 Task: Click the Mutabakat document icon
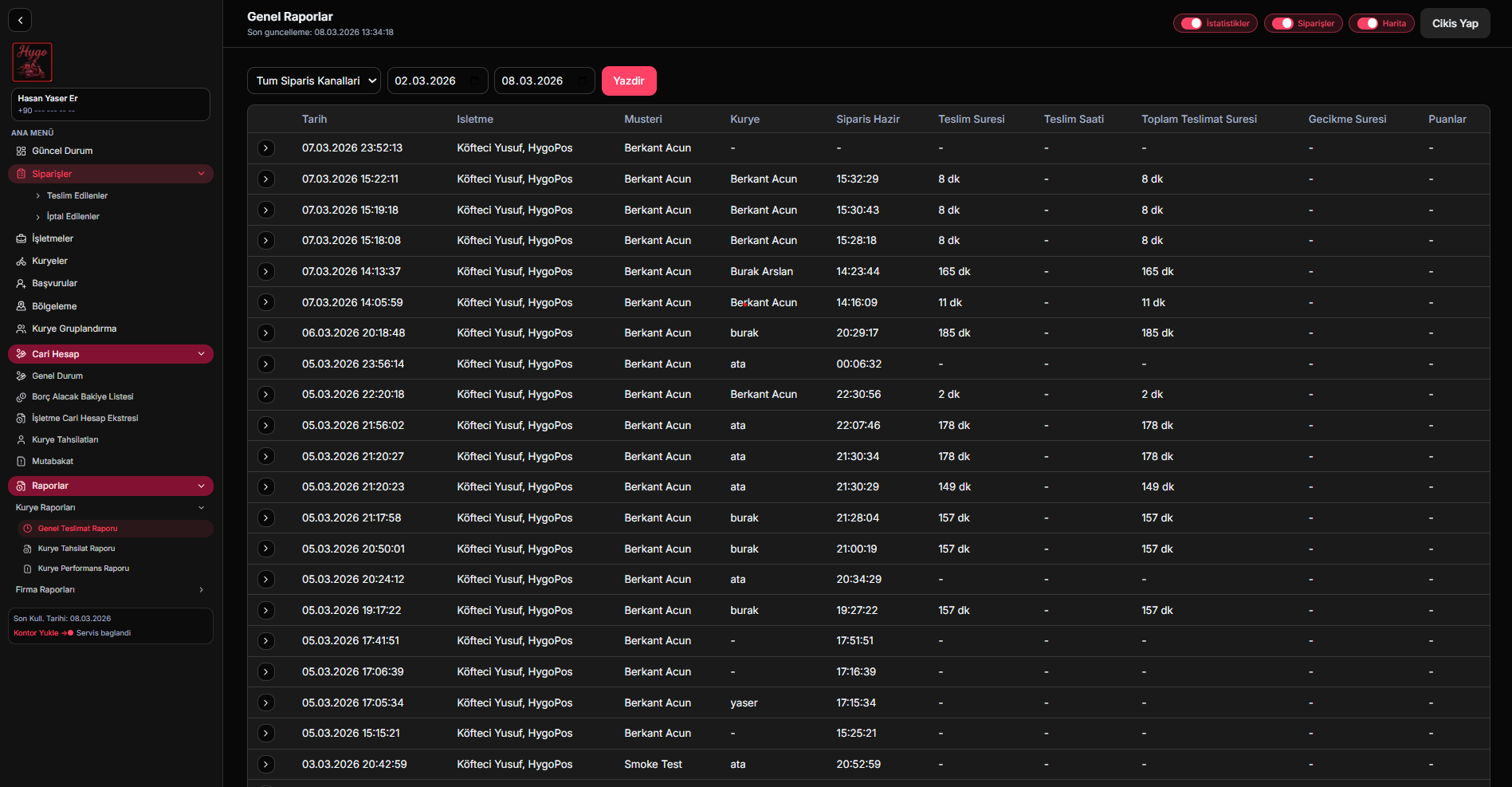(22, 461)
